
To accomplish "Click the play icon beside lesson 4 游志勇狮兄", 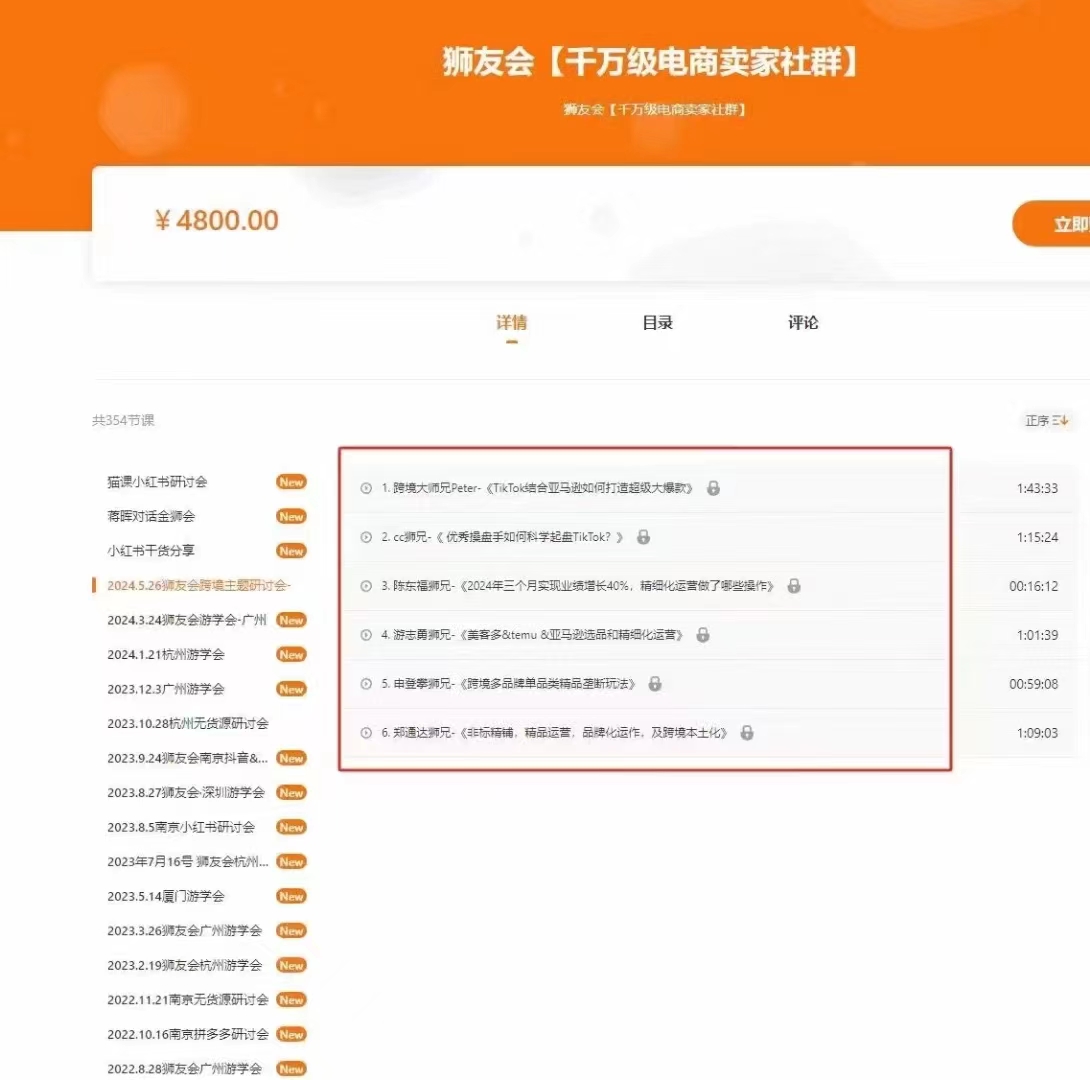I will click(366, 635).
